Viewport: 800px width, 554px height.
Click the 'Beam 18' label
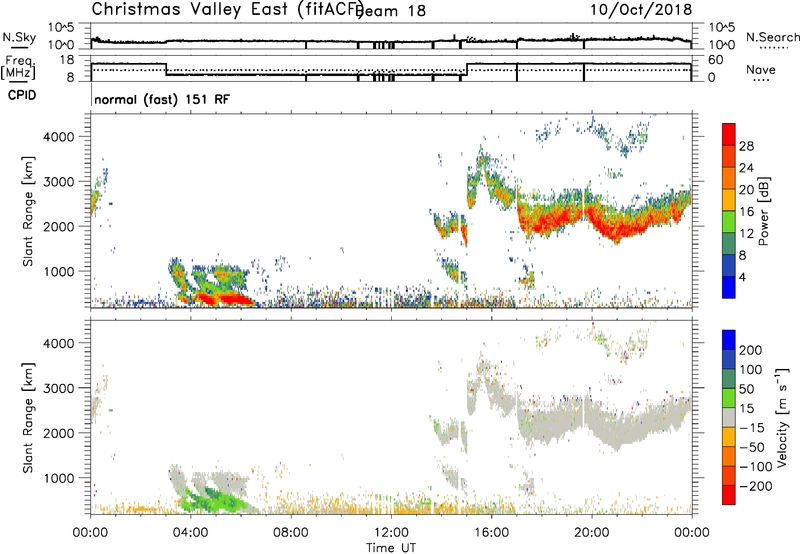(x=391, y=11)
